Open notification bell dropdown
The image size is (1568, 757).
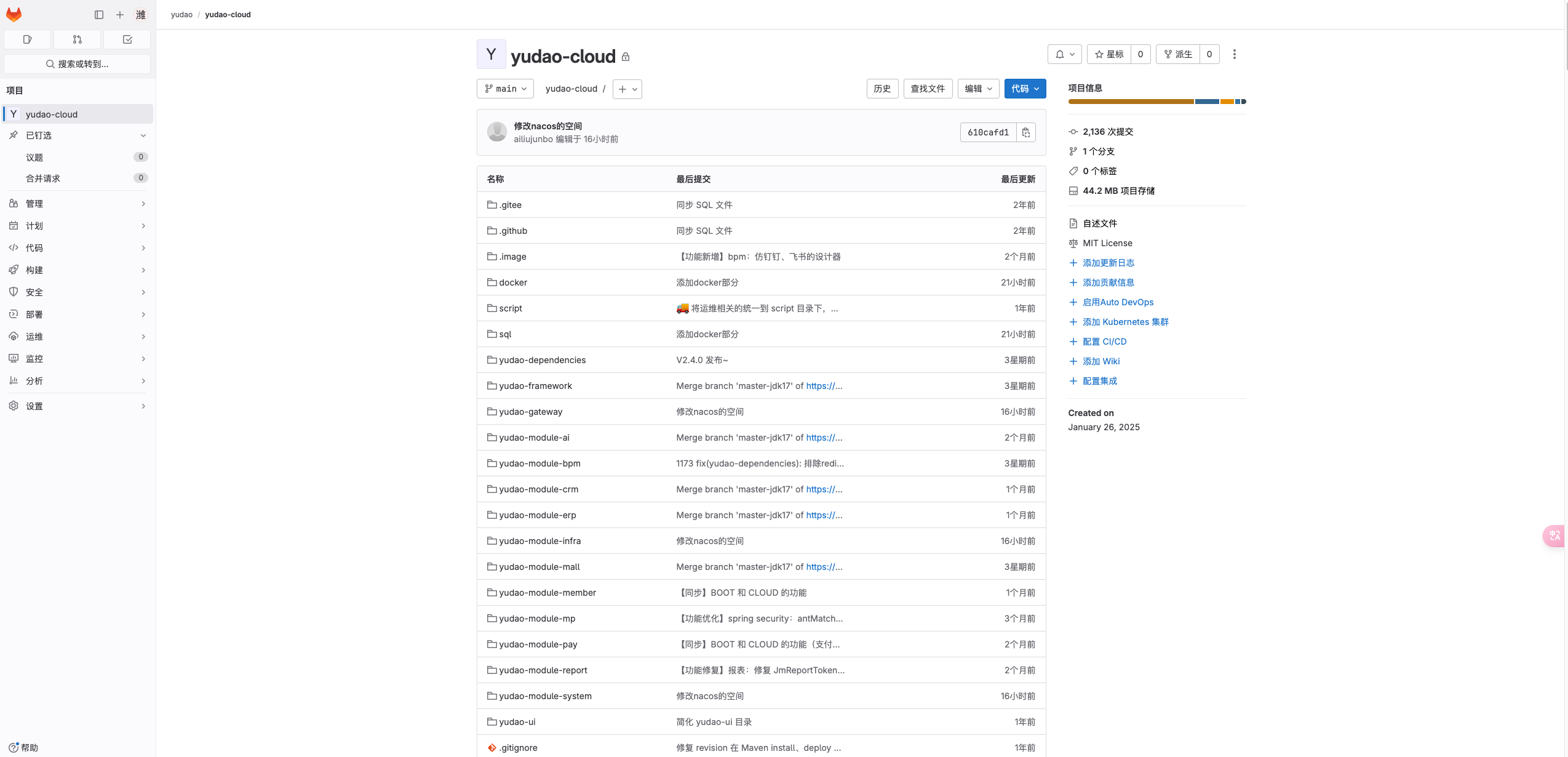pos(1064,54)
